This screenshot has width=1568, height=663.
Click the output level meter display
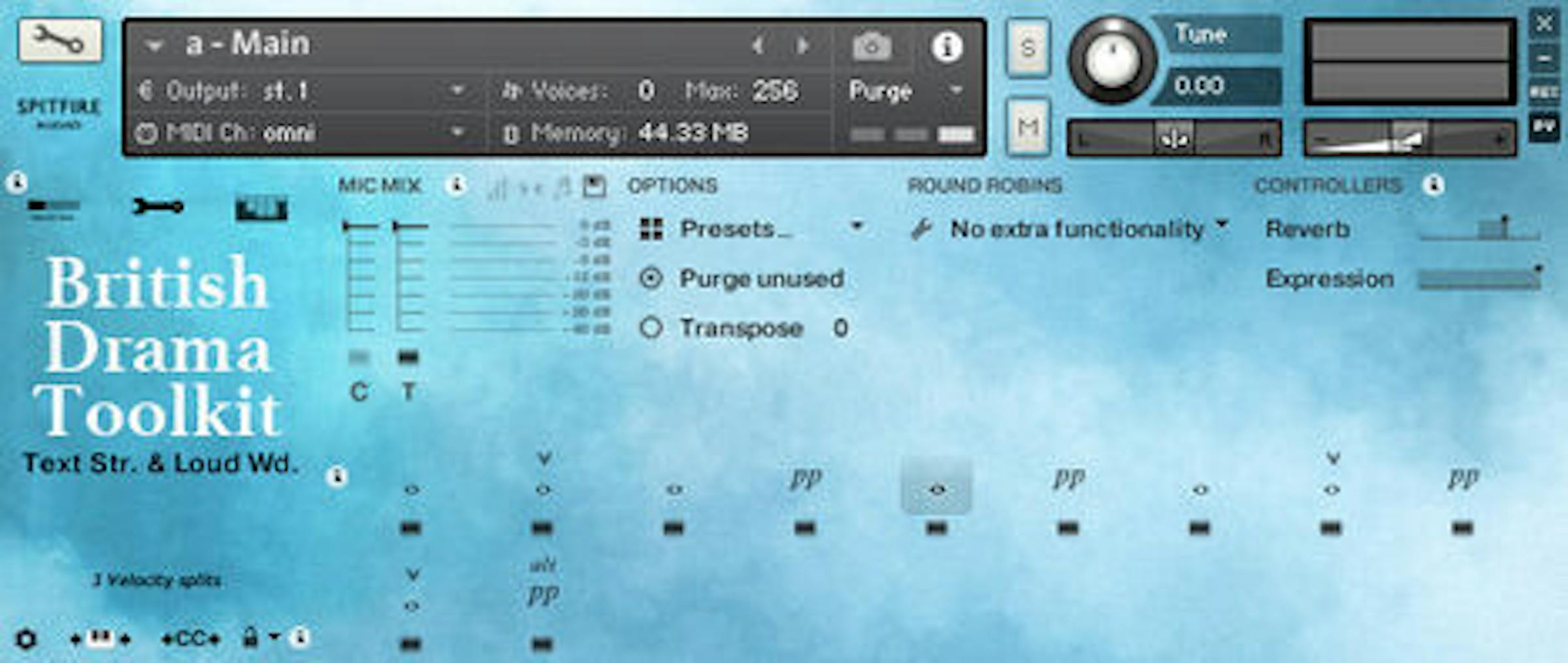pyautogui.click(x=1410, y=61)
